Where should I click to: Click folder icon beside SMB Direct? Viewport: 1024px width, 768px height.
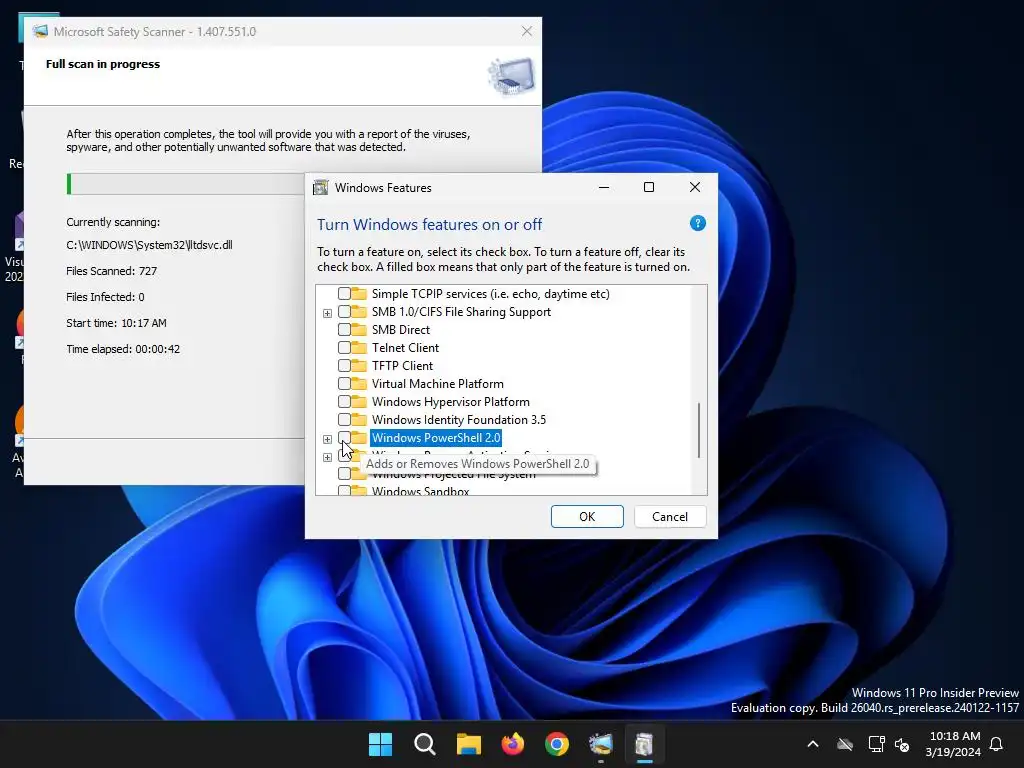click(x=359, y=329)
